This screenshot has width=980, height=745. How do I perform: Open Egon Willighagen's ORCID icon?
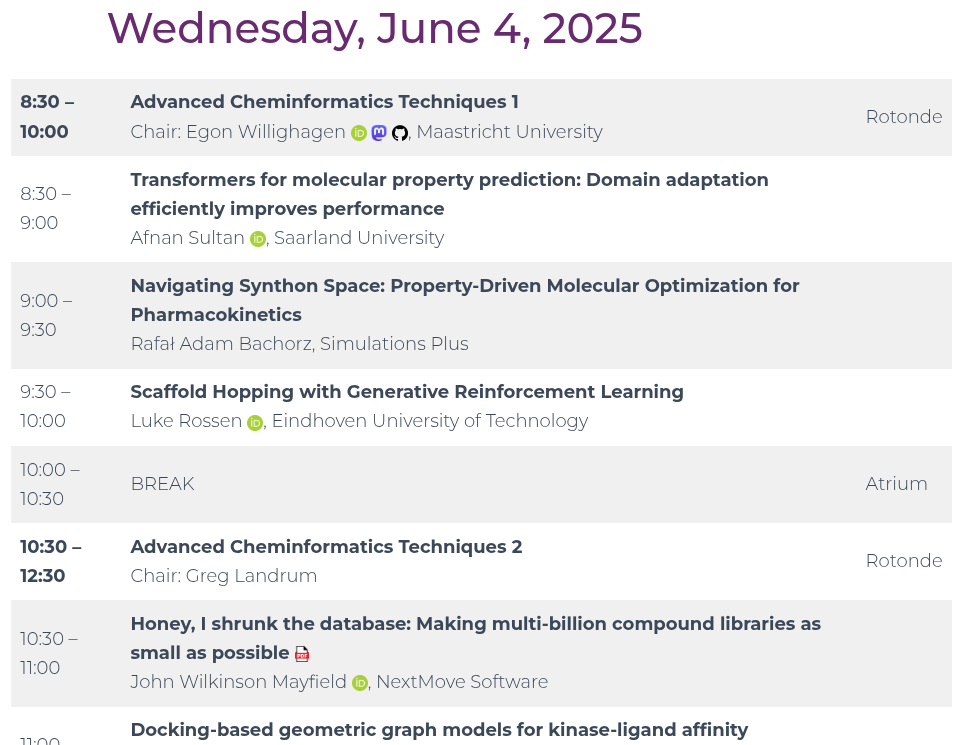point(359,133)
